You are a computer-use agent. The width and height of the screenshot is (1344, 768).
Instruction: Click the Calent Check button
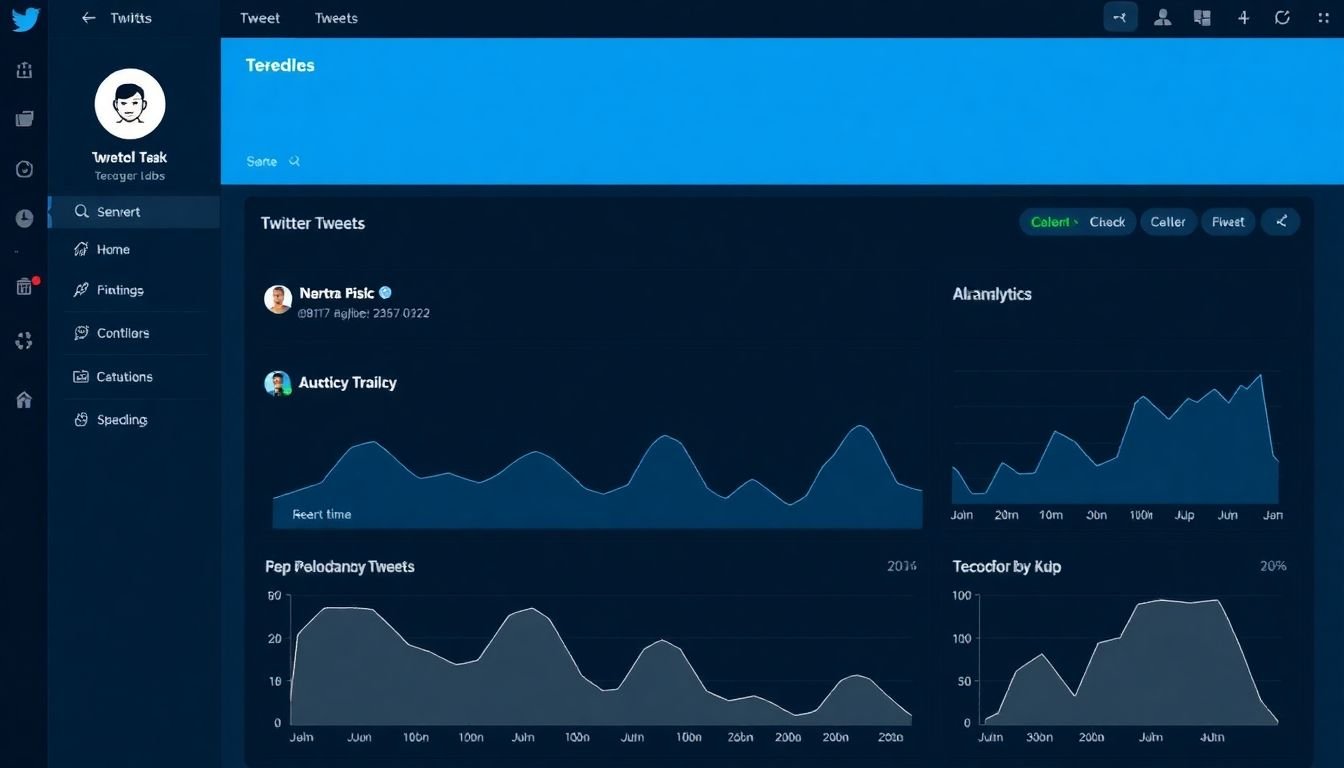point(1078,222)
